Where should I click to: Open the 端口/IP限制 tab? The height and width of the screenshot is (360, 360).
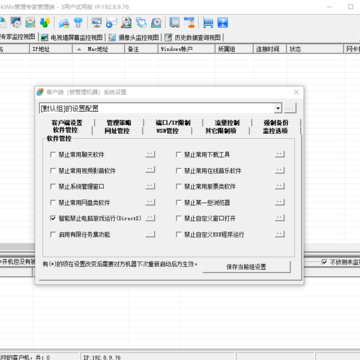pyautogui.click(x=173, y=123)
